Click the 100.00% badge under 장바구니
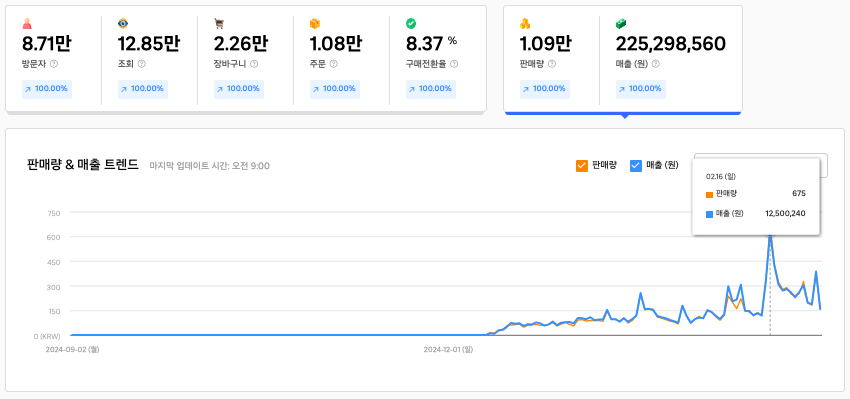Image resolution: width=850 pixels, height=399 pixels. [x=239, y=89]
